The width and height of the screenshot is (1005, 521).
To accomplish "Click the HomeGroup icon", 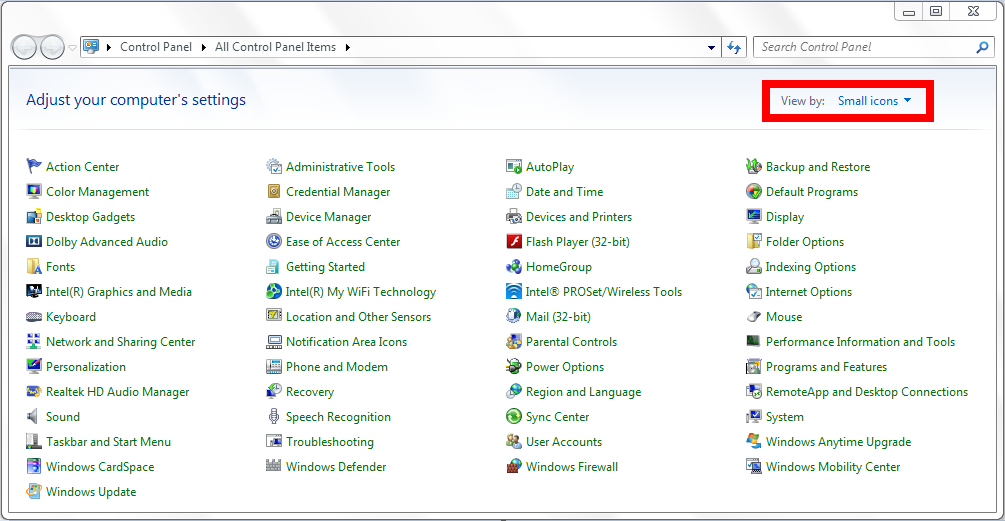I will (x=514, y=267).
